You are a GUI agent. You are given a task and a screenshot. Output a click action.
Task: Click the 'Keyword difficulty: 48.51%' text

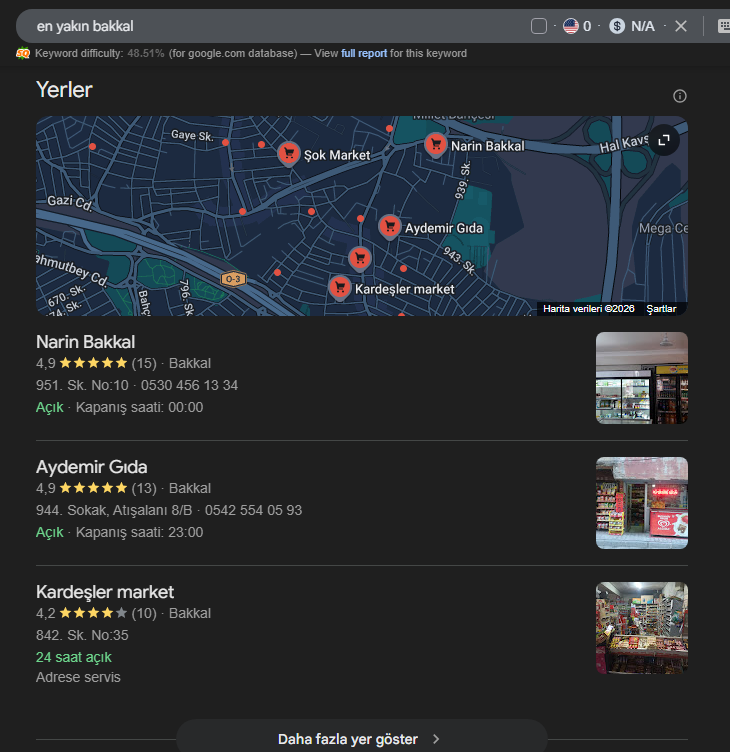click(99, 53)
